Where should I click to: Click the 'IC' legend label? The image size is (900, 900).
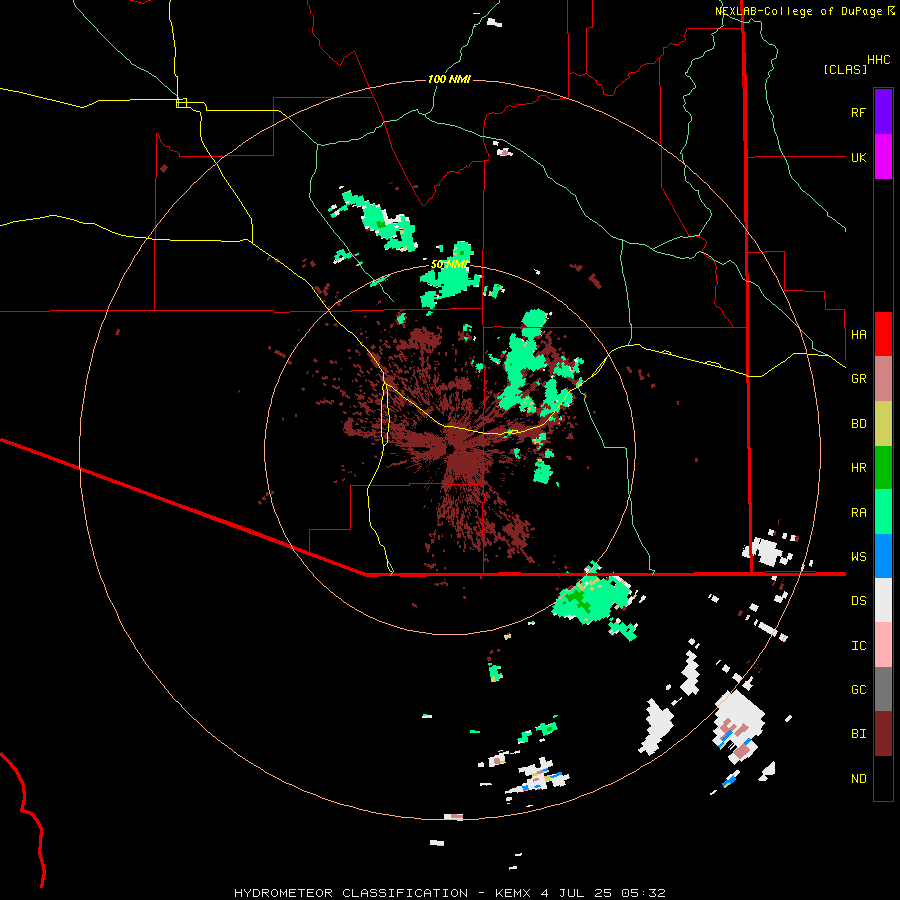click(x=858, y=646)
